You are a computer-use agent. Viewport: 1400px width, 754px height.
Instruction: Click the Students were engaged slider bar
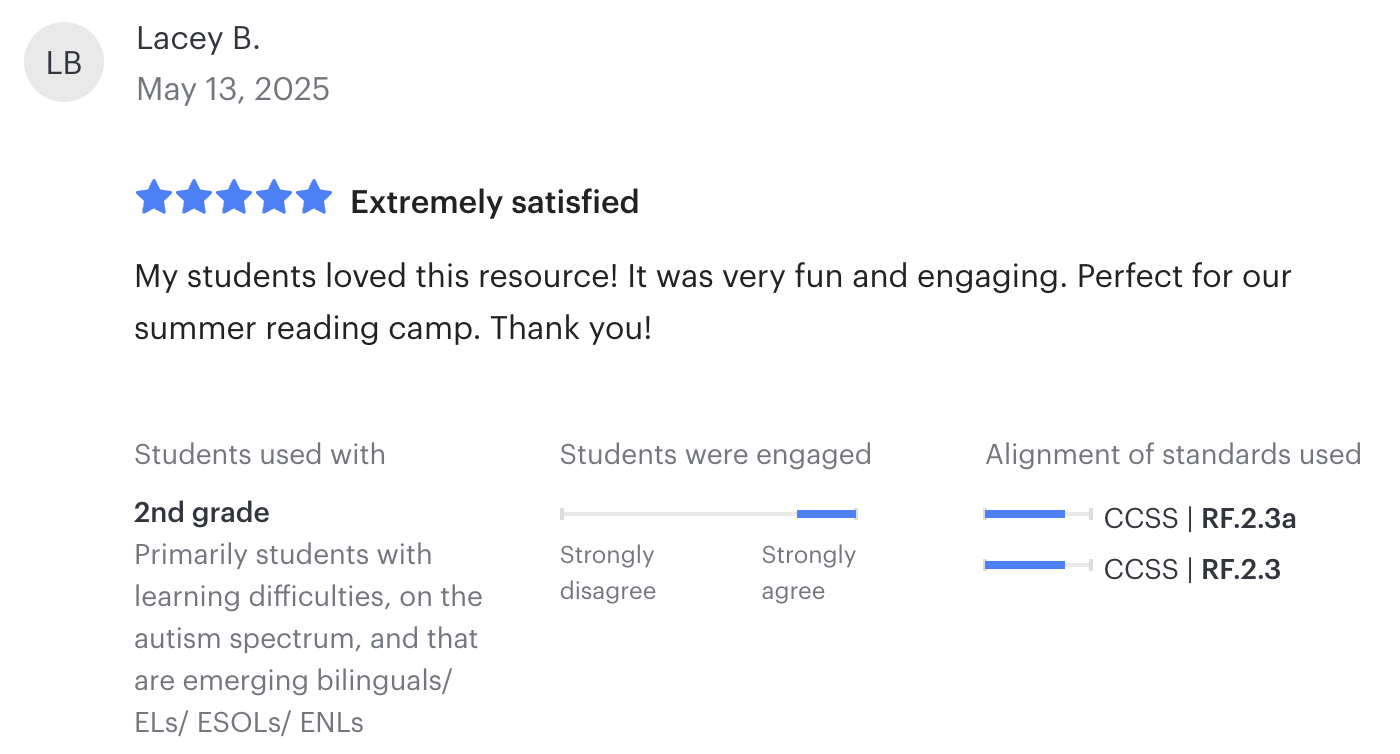coord(709,514)
